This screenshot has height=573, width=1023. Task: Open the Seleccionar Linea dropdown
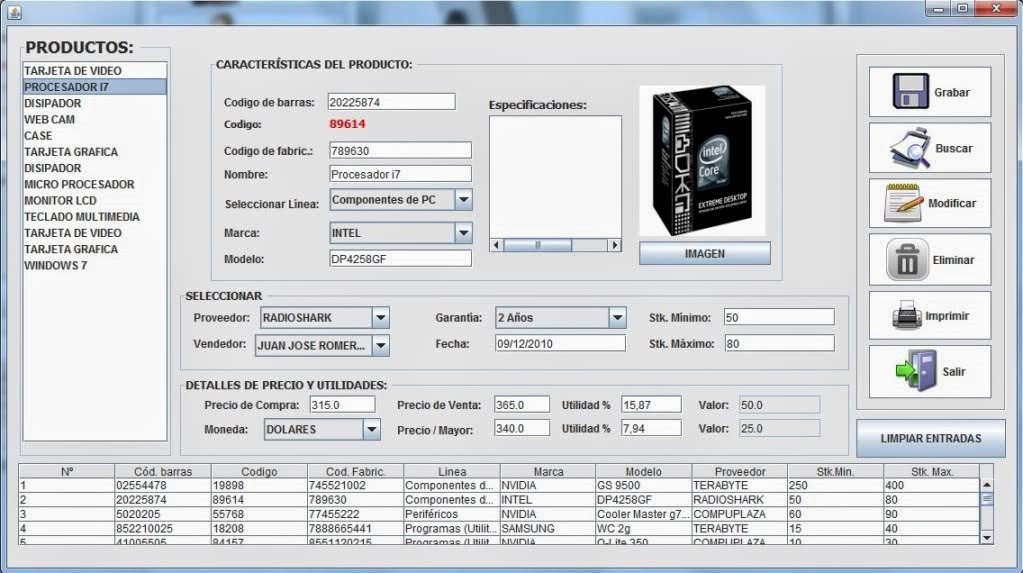click(463, 200)
